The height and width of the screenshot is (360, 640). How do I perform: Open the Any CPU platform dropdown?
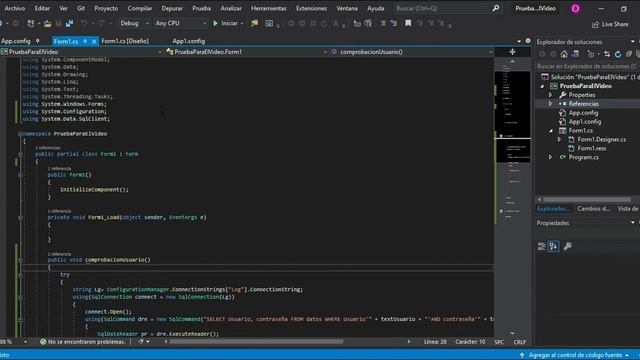click(x=181, y=24)
